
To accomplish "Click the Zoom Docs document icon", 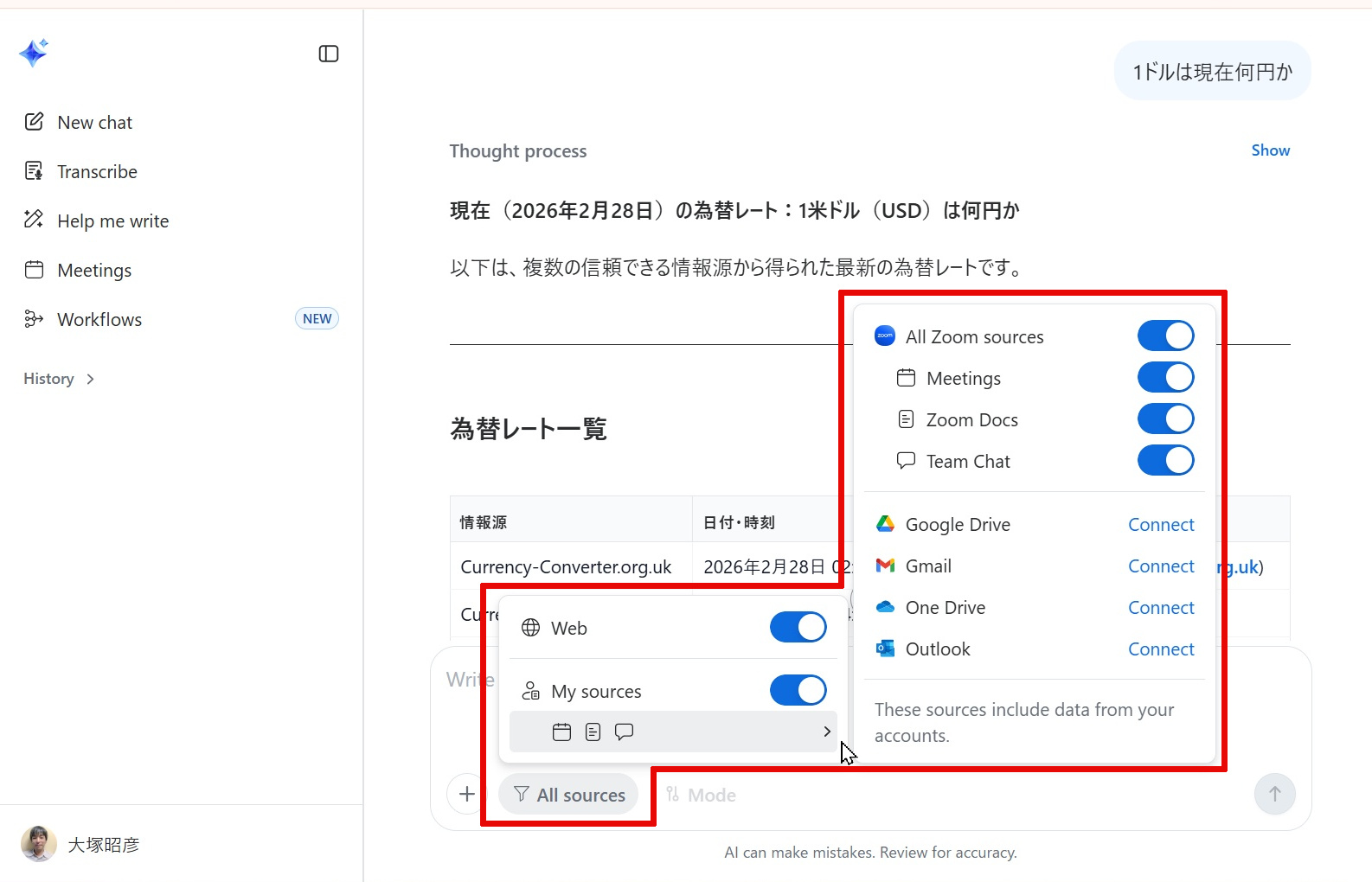I will [906, 419].
